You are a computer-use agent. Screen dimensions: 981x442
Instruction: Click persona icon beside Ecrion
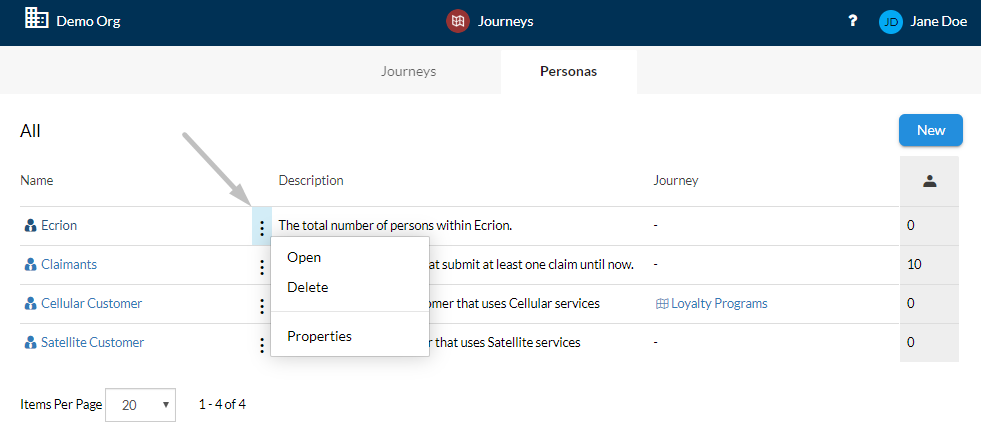tap(30, 226)
